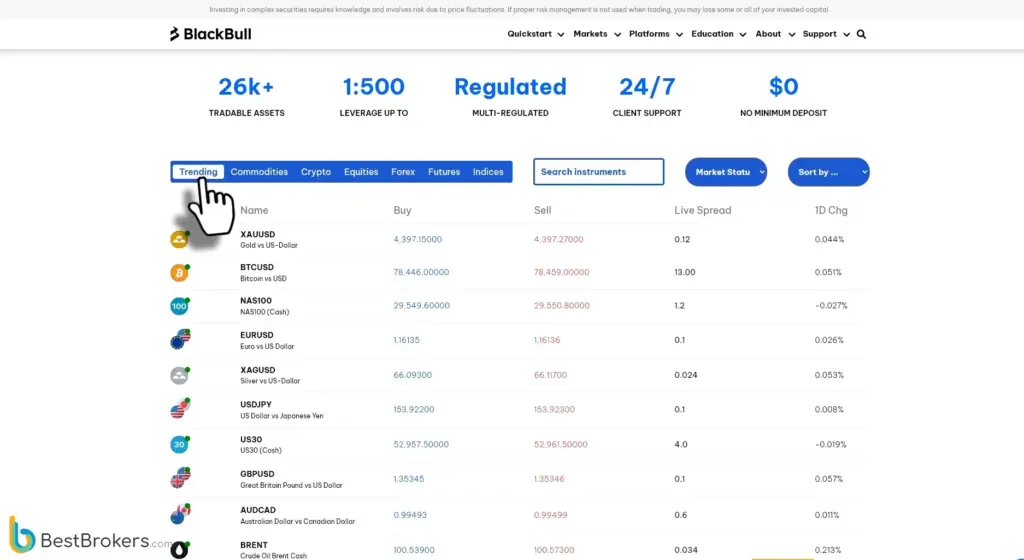Click the AUDCAD flag icon
The height and width of the screenshot is (560, 1024).
coord(180,514)
